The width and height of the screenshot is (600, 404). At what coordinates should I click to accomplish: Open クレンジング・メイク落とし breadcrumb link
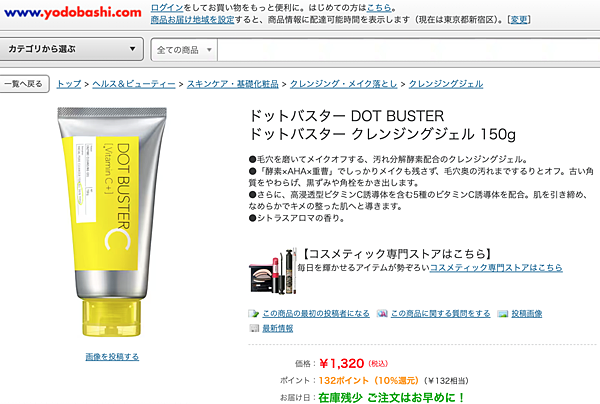pyautogui.click(x=344, y=84)
